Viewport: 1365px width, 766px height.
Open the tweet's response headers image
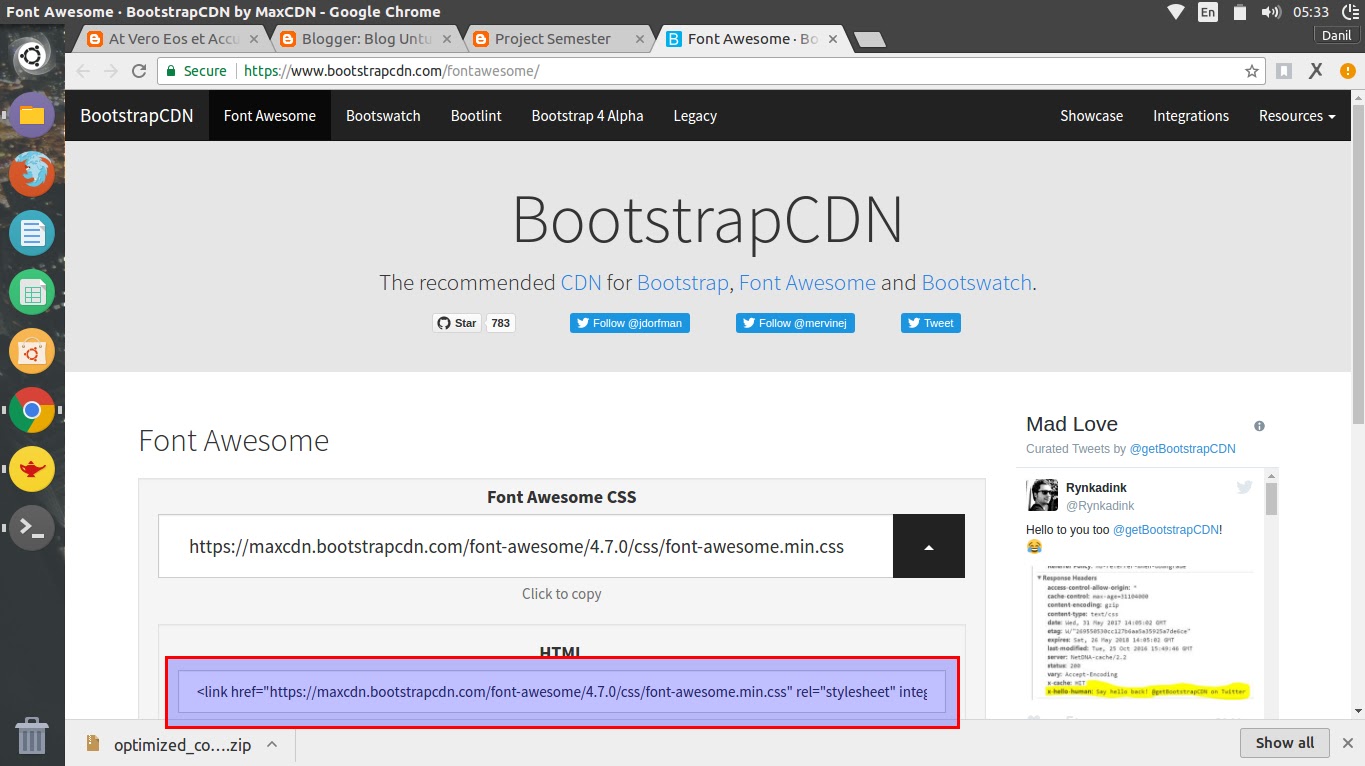click(x=1142, y=632)
